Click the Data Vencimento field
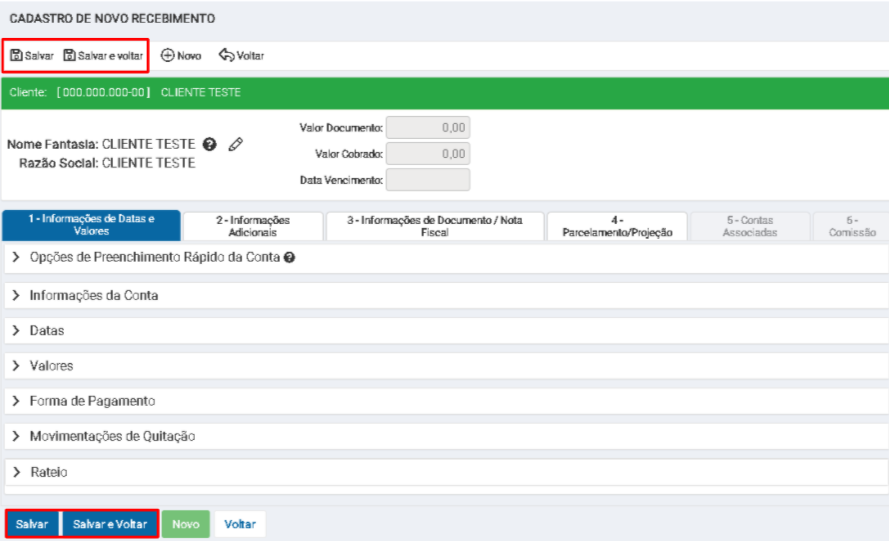Image resolution: width=889 pixels, height=541 pixels. click(428, 180)
